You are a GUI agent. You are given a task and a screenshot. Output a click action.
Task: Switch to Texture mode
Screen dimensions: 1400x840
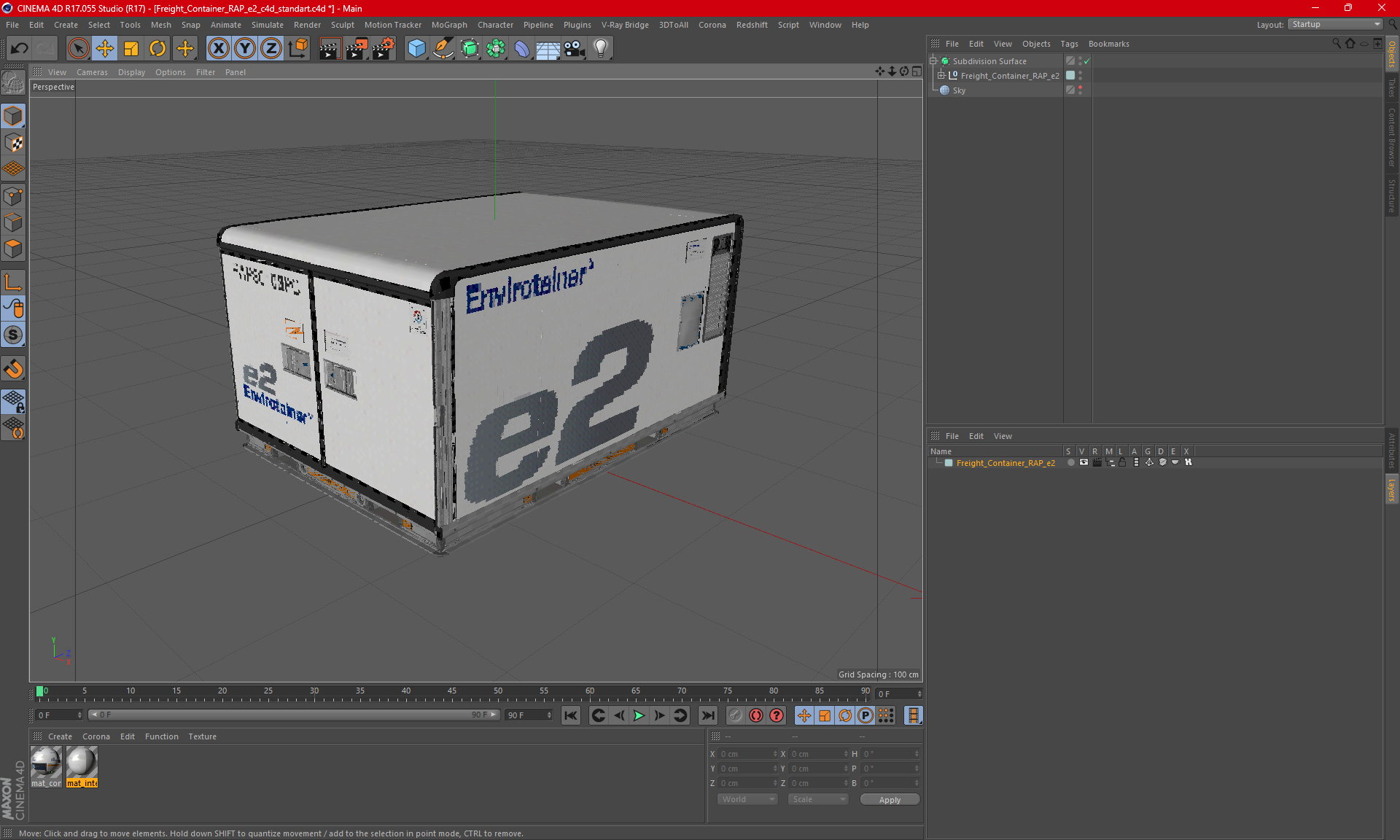tap(13, 142)
